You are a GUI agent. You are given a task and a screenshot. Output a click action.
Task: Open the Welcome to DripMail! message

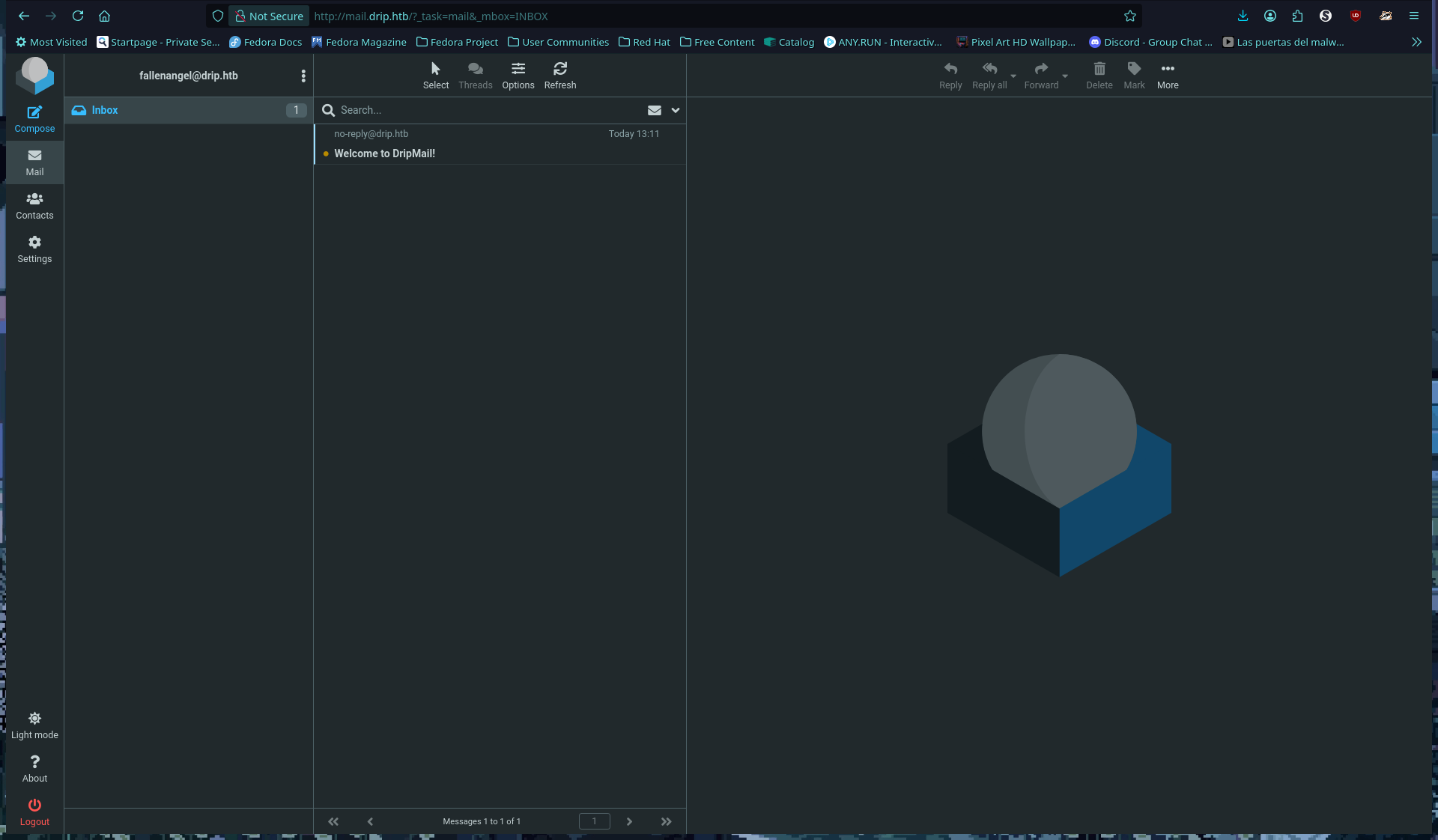[x=384, y=153]
